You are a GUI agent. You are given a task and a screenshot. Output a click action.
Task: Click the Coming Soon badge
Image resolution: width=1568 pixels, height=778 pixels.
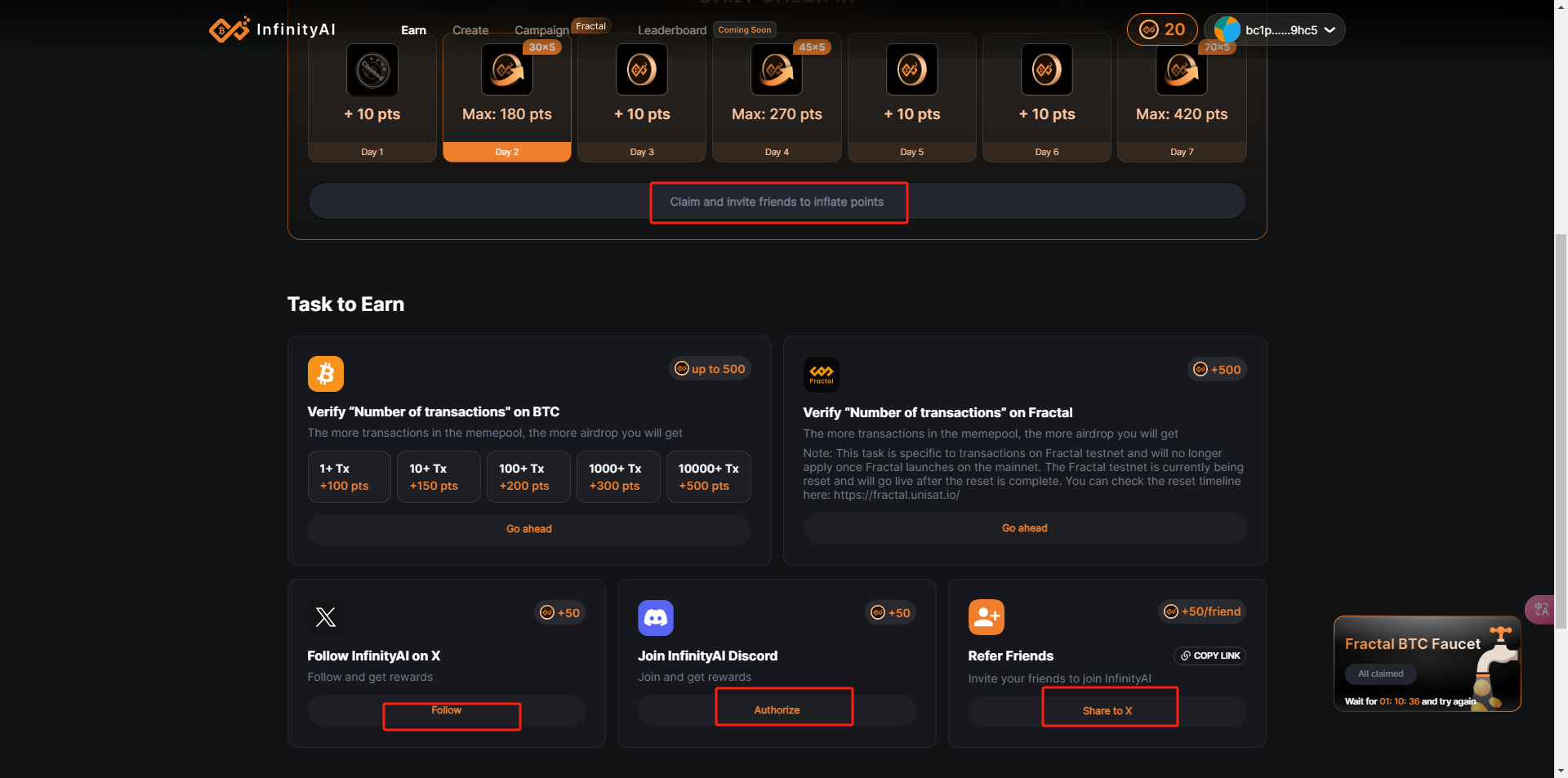click(x=744, y=29)
